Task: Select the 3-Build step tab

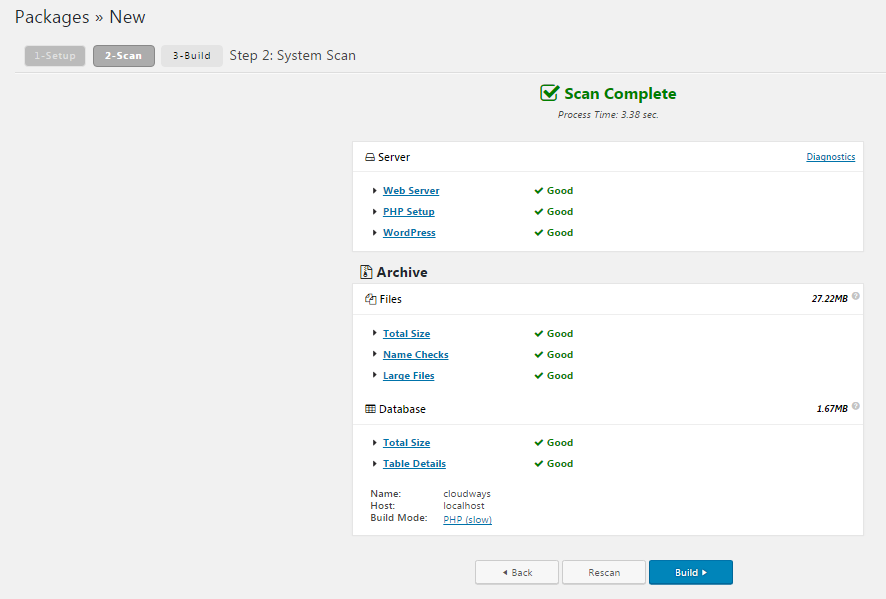Action: pyautogui.click(x=191, y=56)
